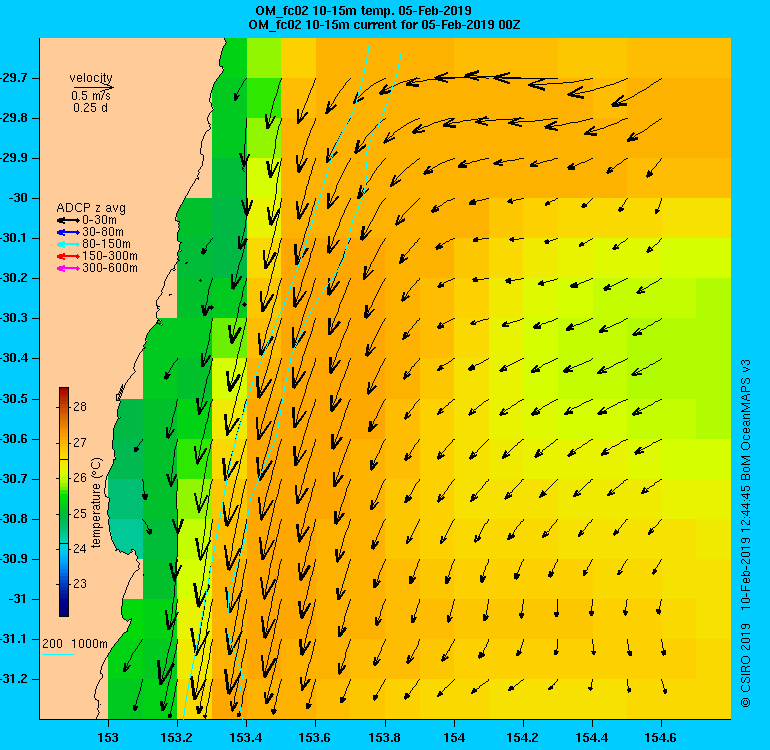Click the 28 tick on temperature scale
770x750 pixels.
[80, 407]
